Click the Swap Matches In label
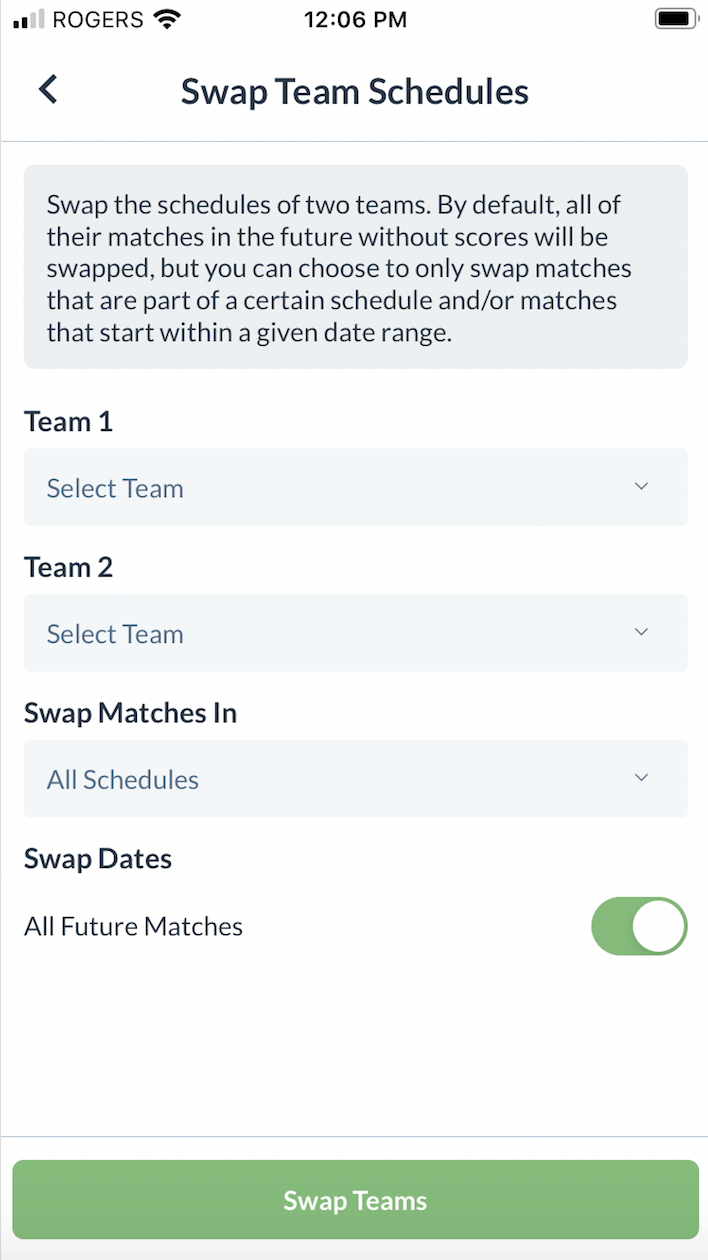 [x=130, y=713]
